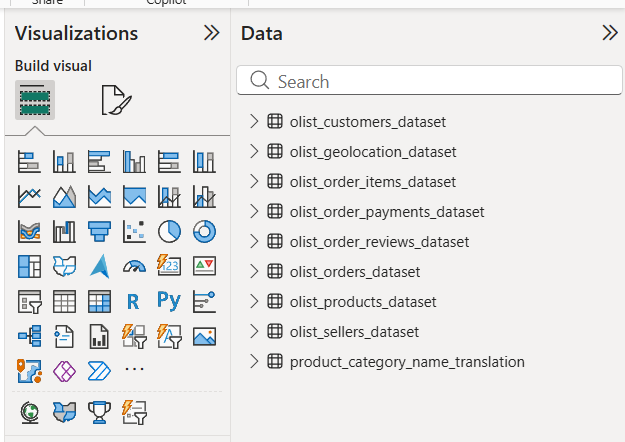Screen dimensions: 625x442
Task: Switch to Format visual paintbrush tab
Action: pos(116,100)
